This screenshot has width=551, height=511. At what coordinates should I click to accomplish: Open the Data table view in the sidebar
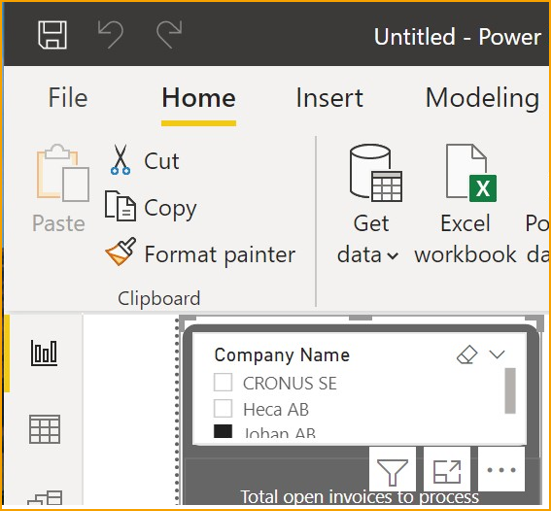click(x=44, y=429)
